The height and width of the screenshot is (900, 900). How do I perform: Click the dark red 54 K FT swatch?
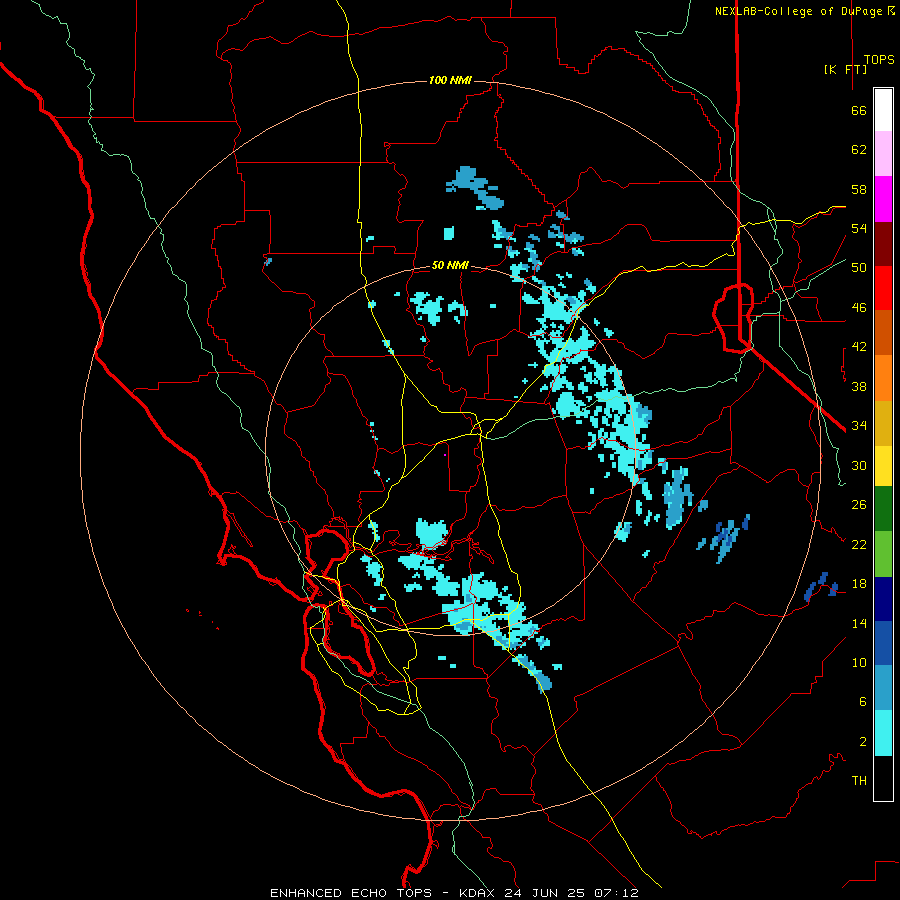(883, 244)
